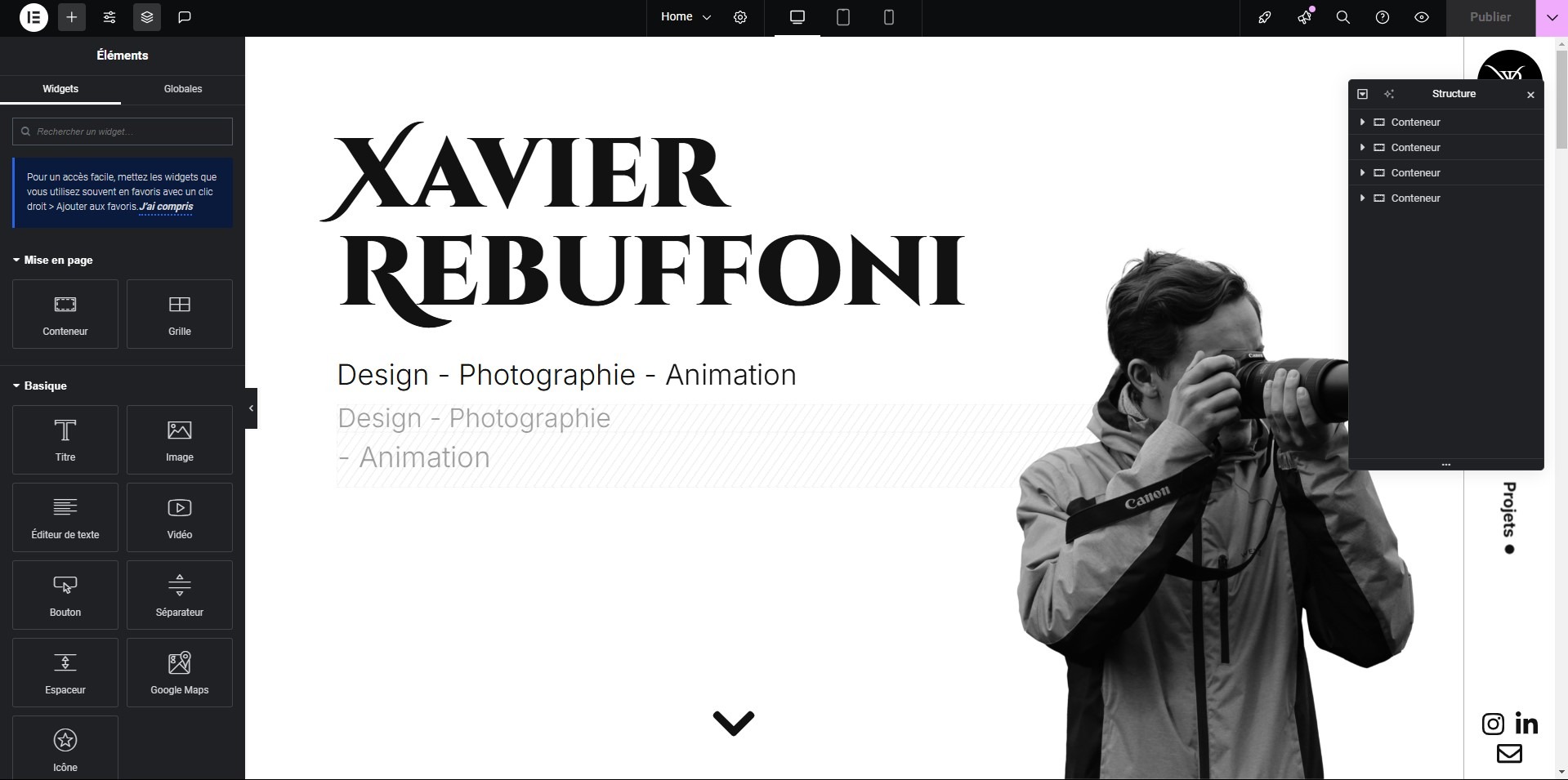This screenshot has width=1568, height=780.
Task: Click the J'ai compris link
Action: (x=167, y=207)
